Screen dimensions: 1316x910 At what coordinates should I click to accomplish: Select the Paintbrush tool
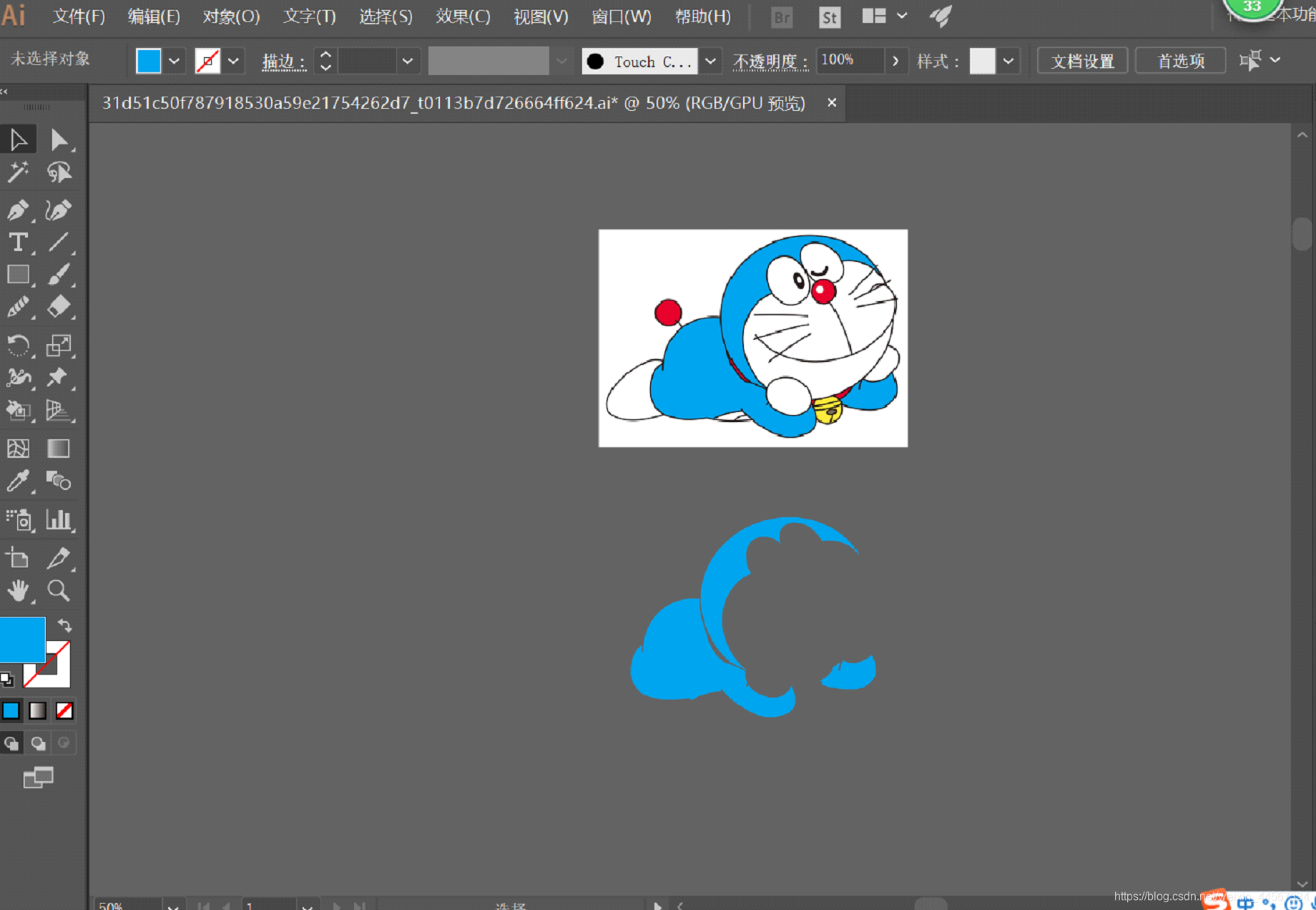click(x=59, y=274)
